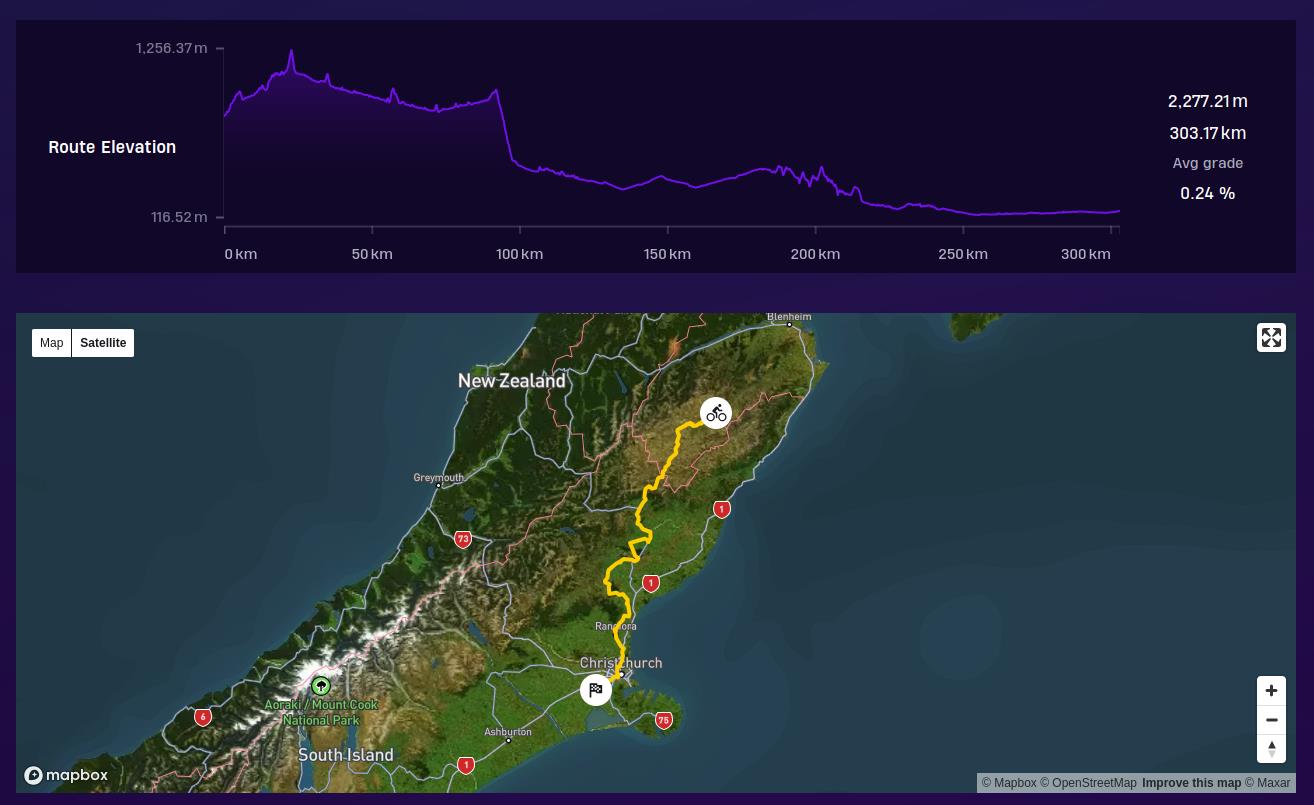Open the © Maxar attribution link
The image size is (1314, 805).
tap(1267, 783)
